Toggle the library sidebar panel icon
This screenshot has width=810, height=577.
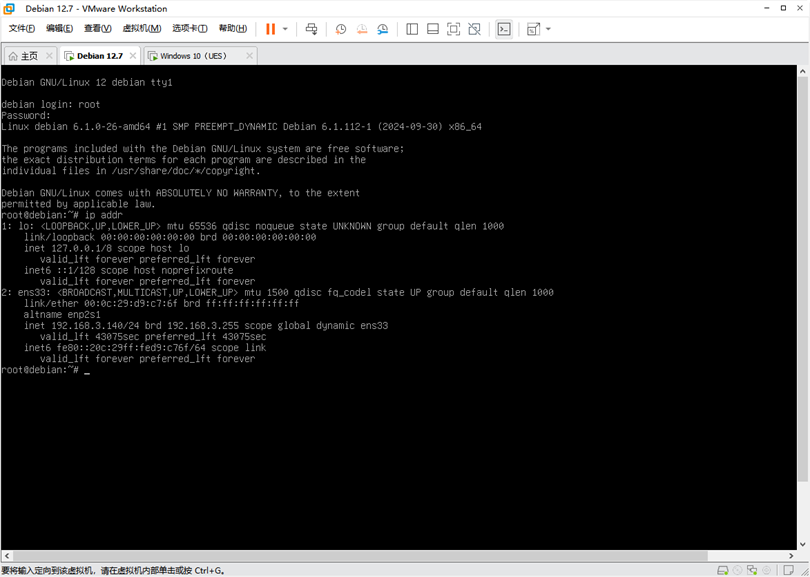pyautogui.click(x=412, y=29)
